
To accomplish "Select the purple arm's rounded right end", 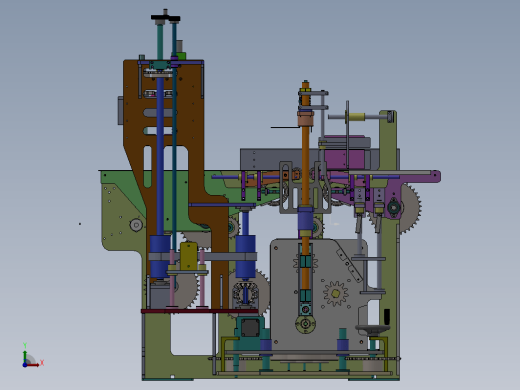I will pos(435,176).
